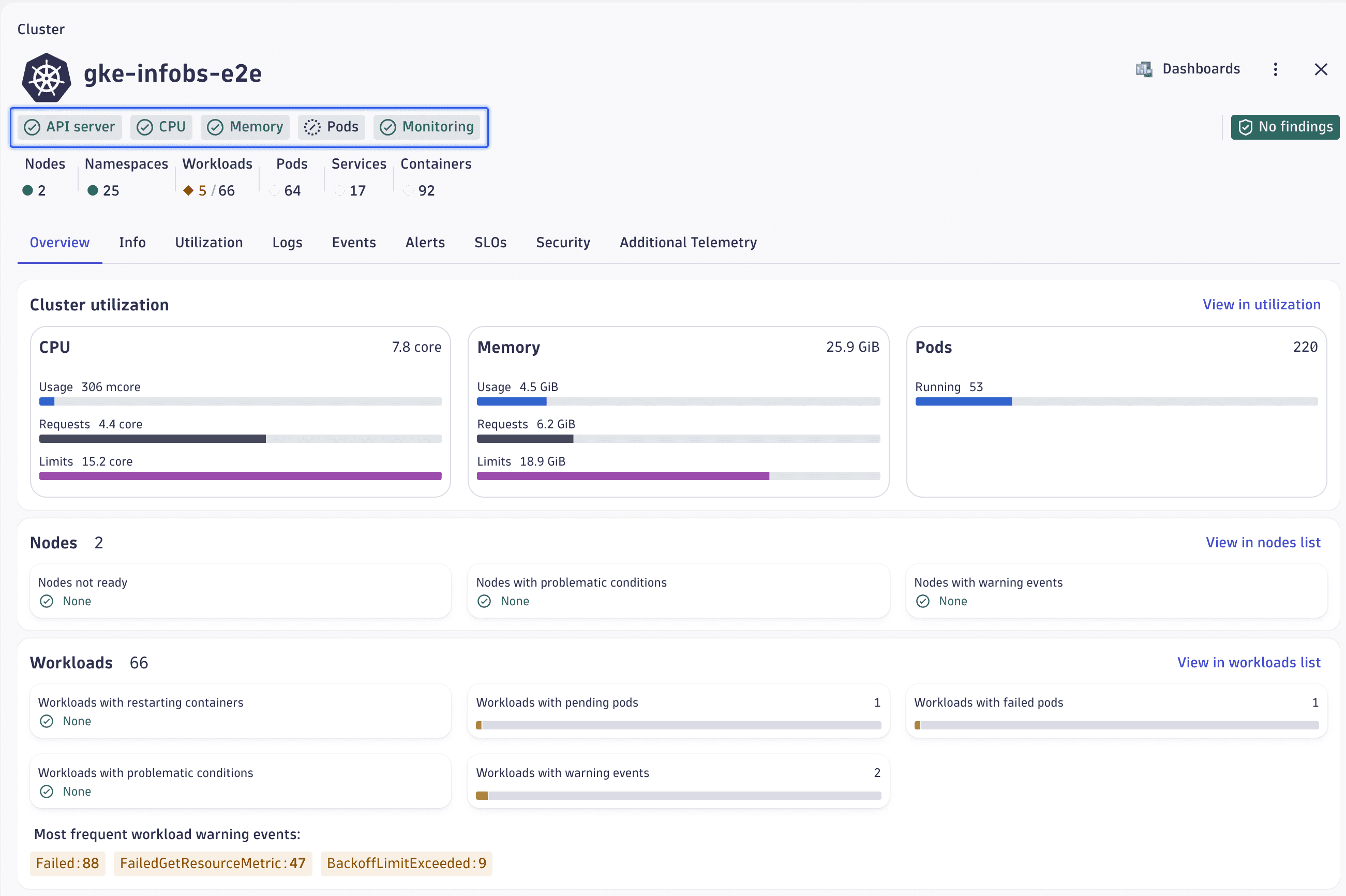The width and height of the screenshot is (1346, 896).
Task: Open the three-dot more options menu
Action: click(1275, 69)
